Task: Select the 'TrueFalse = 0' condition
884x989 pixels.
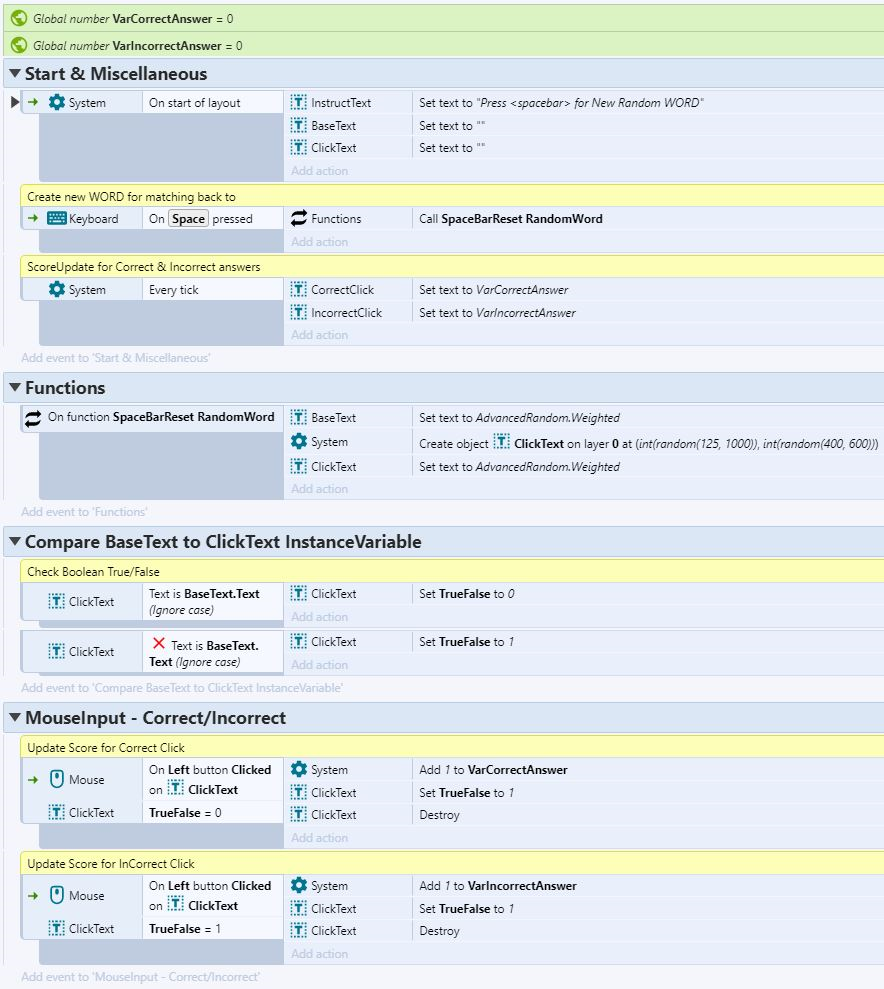Action: (x=185, y=812)
